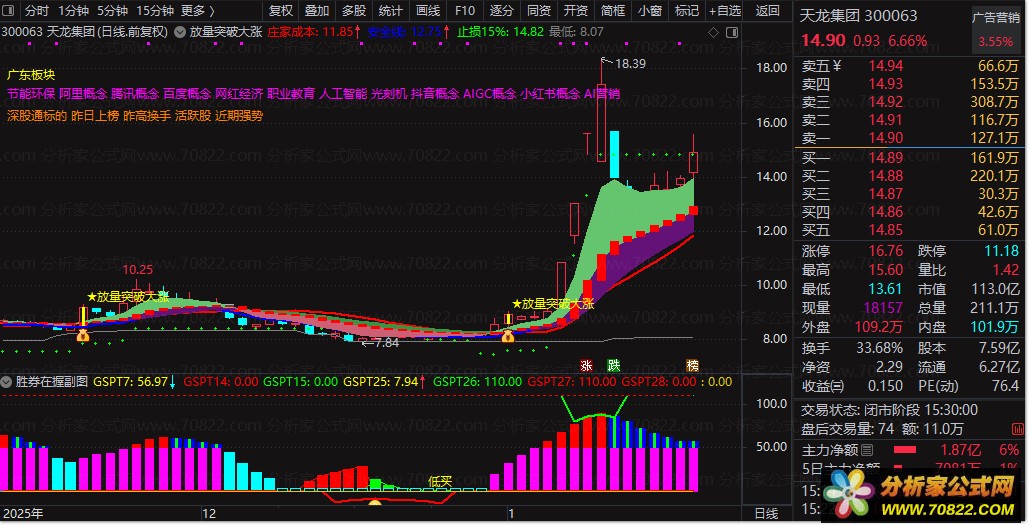This screenshot has width=1031, height=526.
Task: Click the stock title 300063 天龙集团(日线.前复权)
Action: pos(85,32)
